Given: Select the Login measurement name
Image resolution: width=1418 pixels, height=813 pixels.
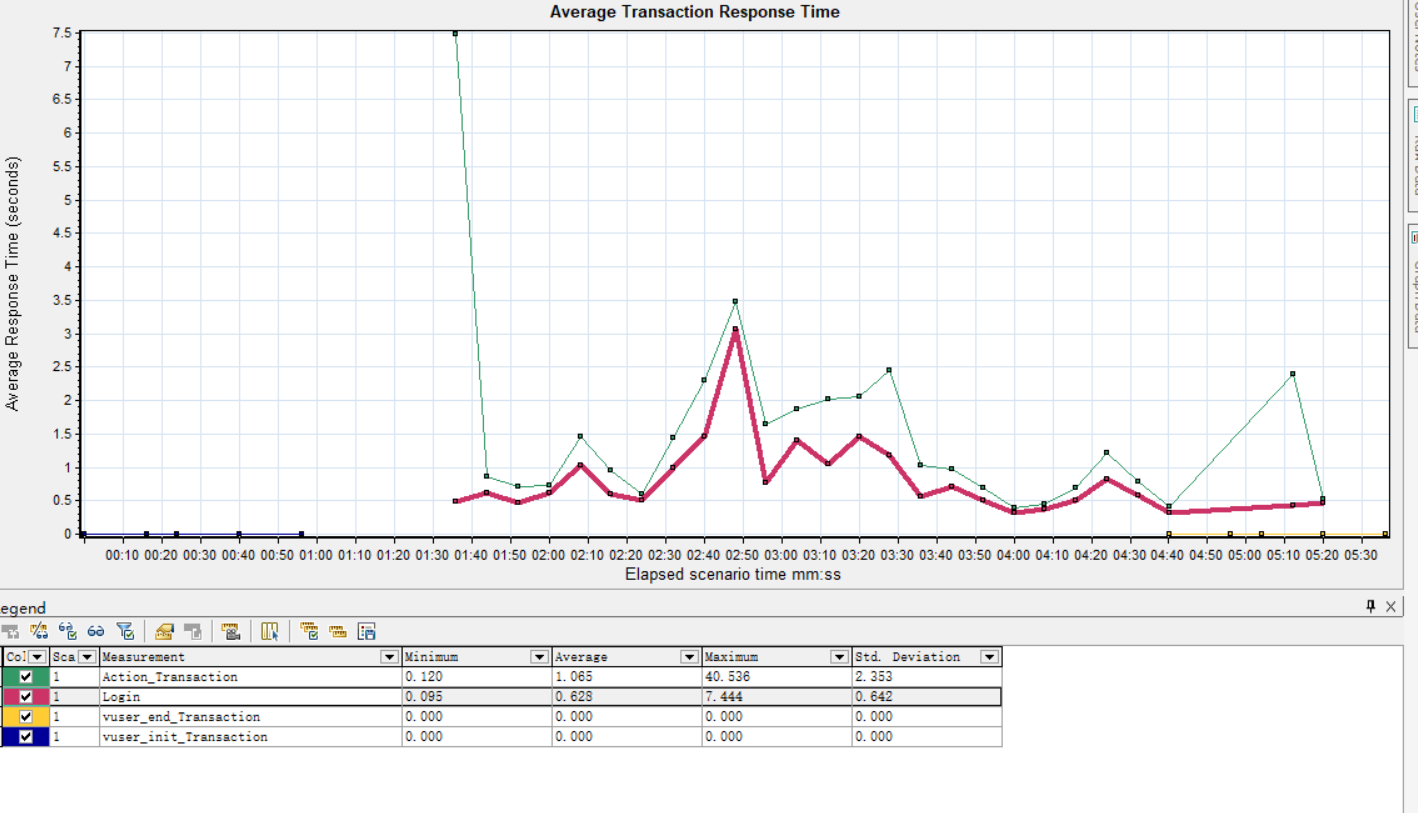Looking at the screenshot, I should (x=121, y=697).
